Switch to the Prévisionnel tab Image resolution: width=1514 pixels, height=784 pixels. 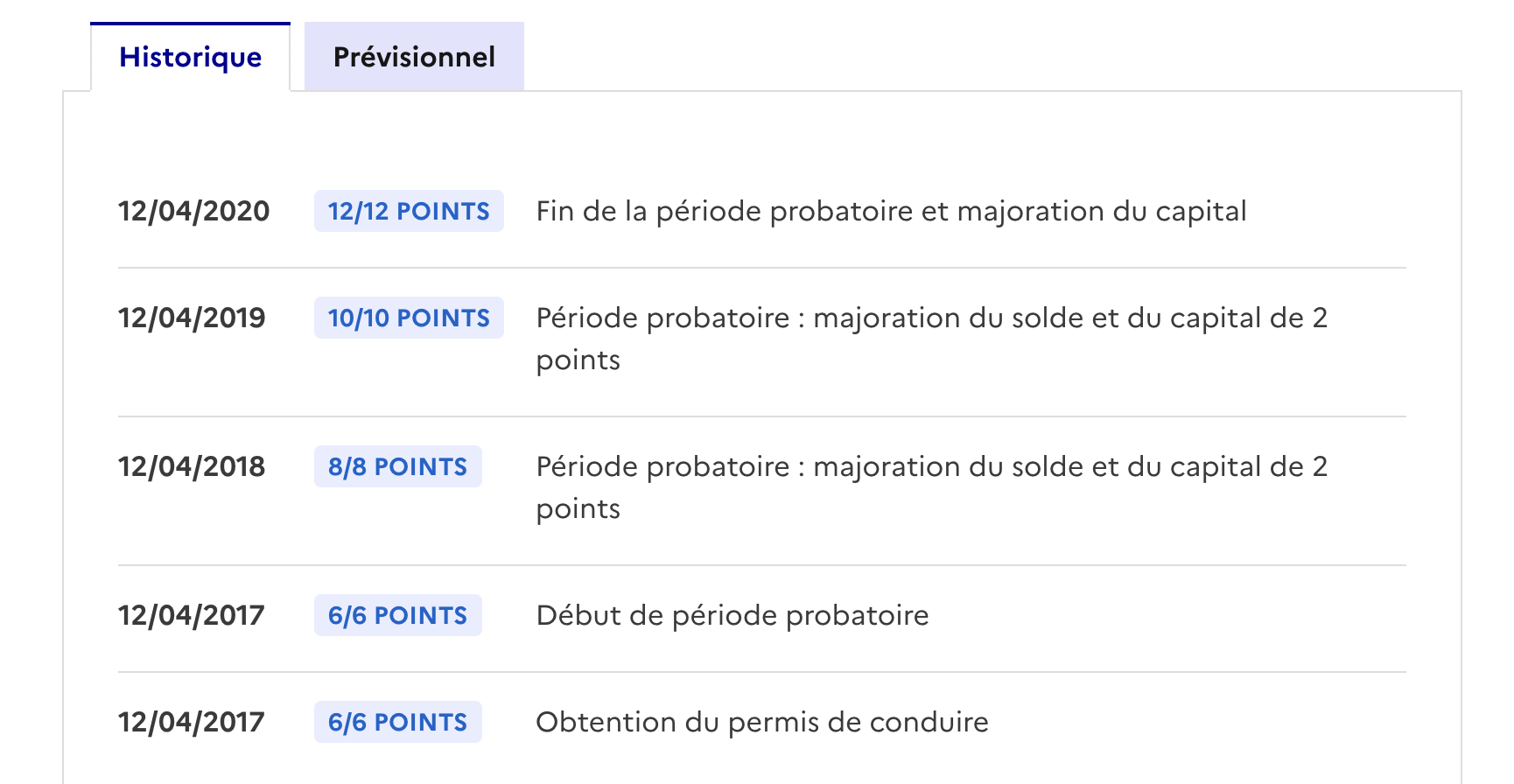point(414,57)
